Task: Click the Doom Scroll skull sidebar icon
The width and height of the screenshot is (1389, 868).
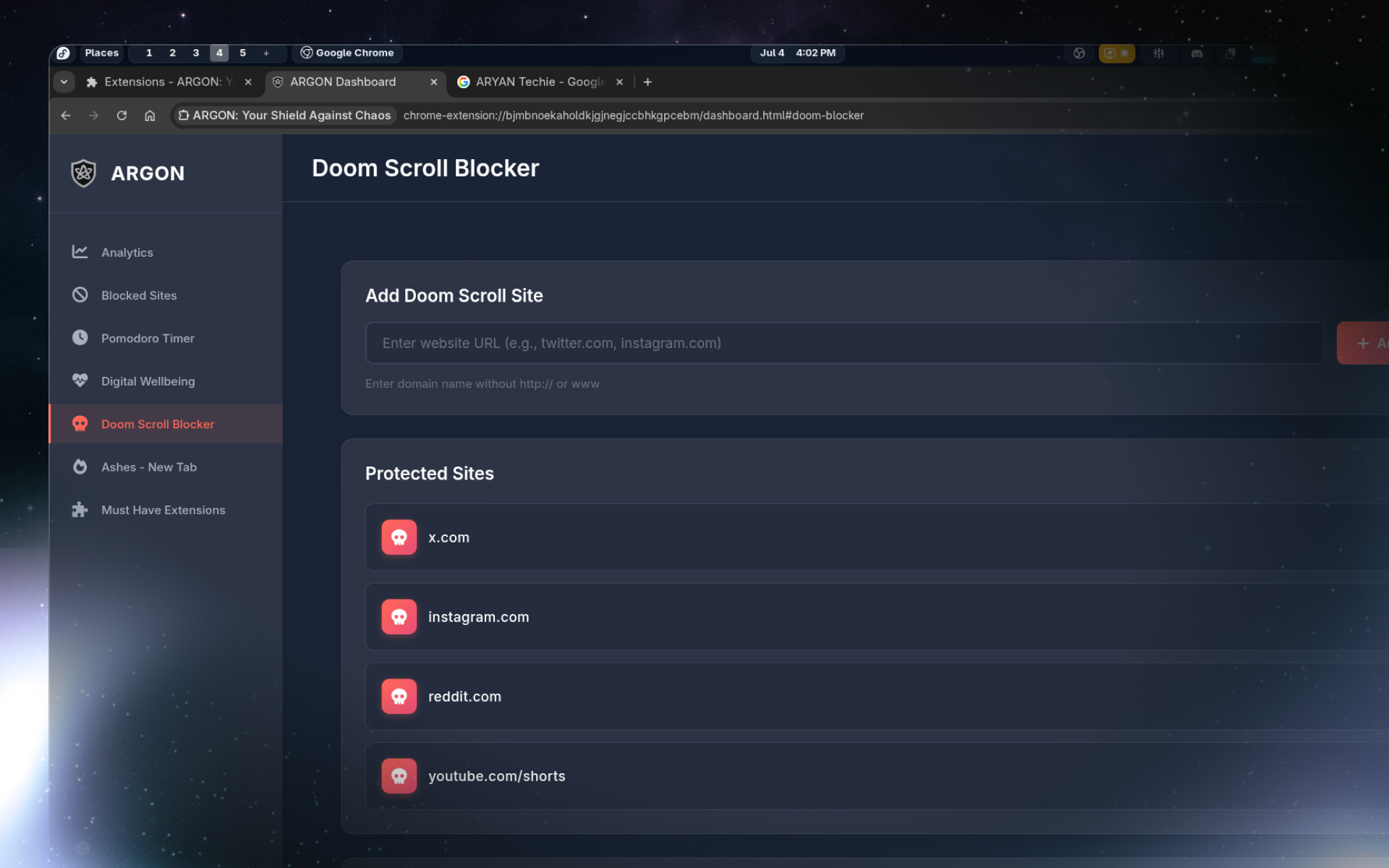Action: (x=80, y=424)
